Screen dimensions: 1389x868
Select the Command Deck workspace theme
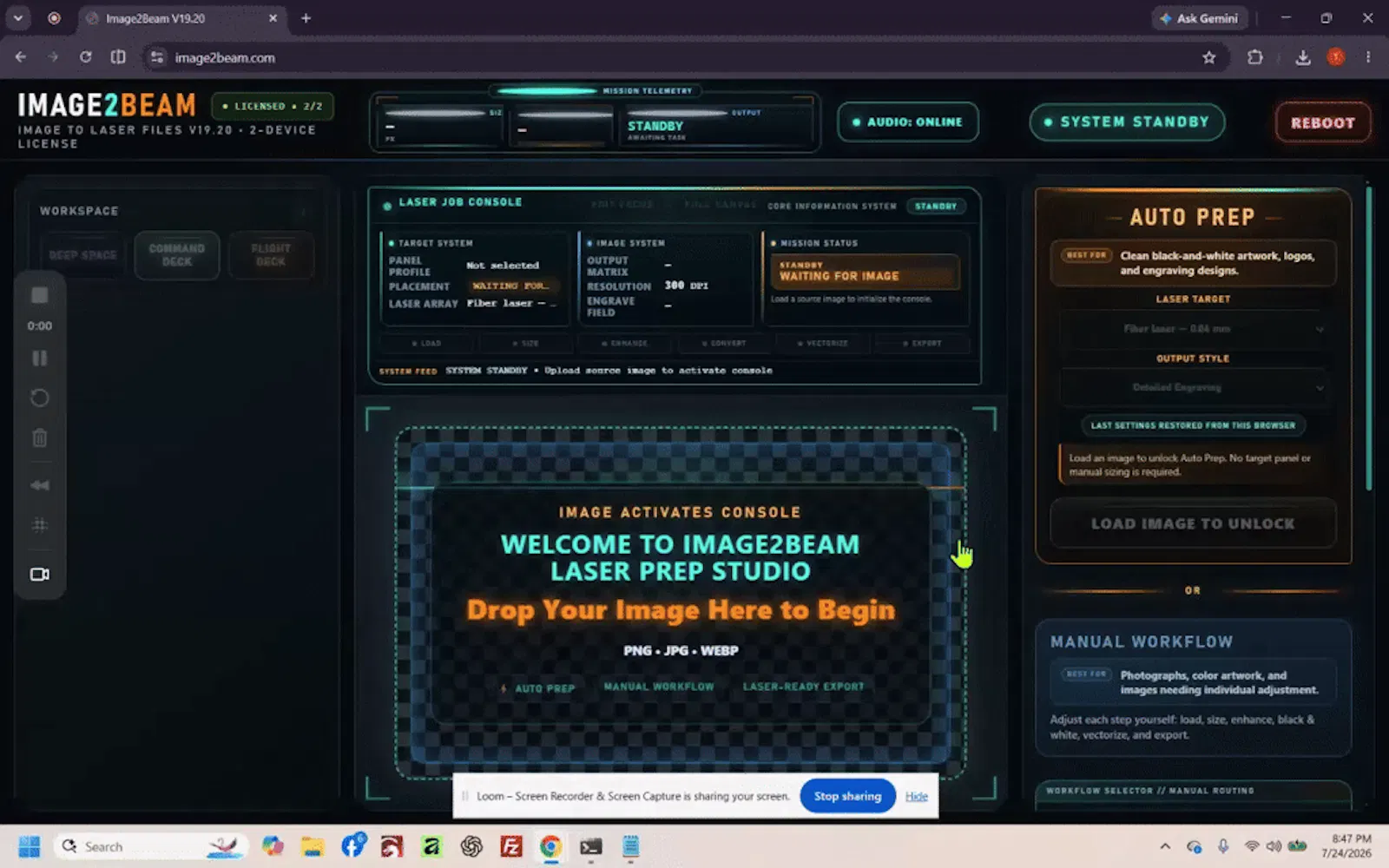[176, 255]
